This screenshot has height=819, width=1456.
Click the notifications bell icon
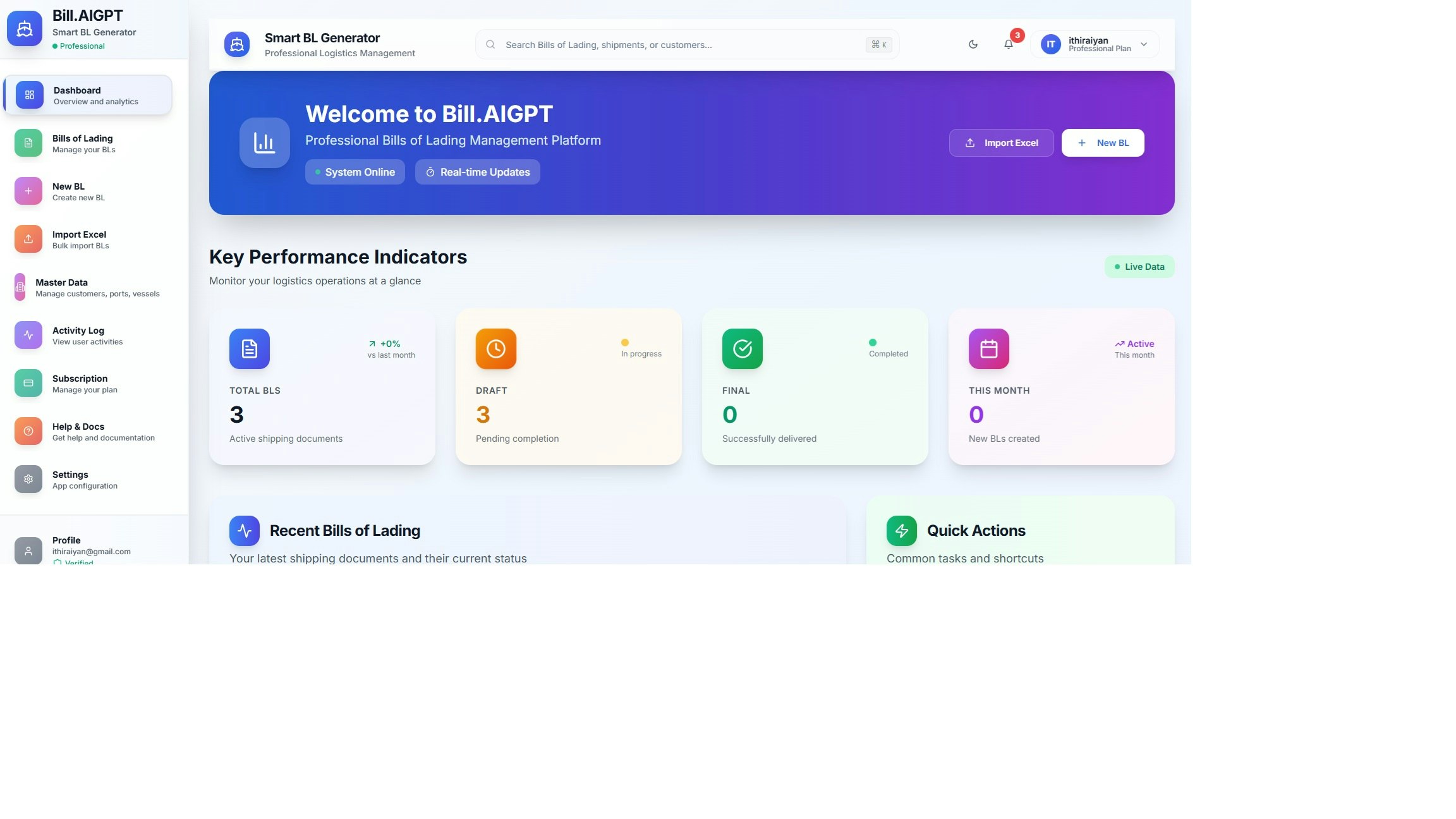pos(1009,44)
